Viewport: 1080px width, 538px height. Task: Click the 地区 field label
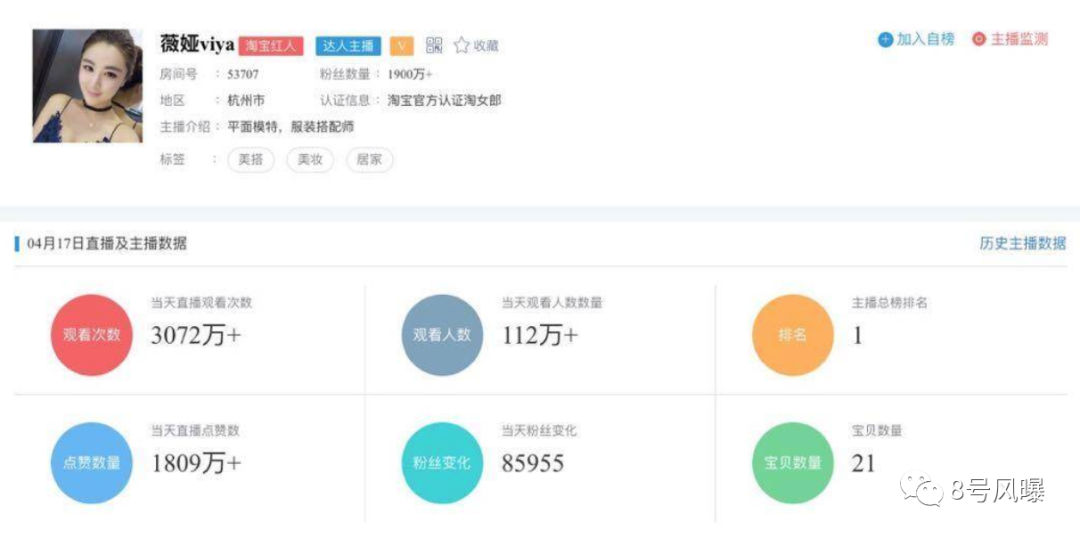coord(172,101)
